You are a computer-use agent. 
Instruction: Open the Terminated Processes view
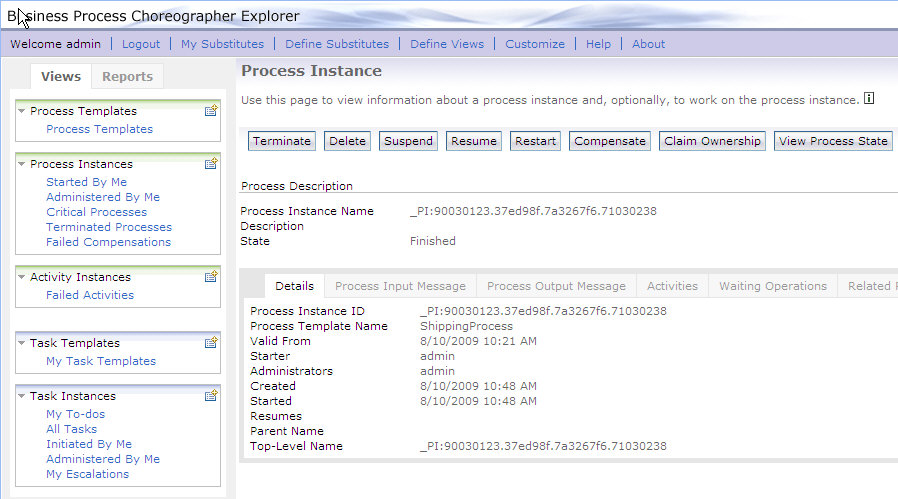[x=109, y=227]
